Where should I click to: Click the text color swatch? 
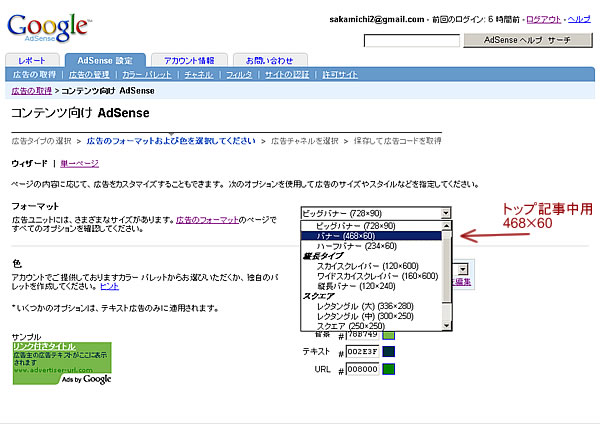(x=389, y=351)
